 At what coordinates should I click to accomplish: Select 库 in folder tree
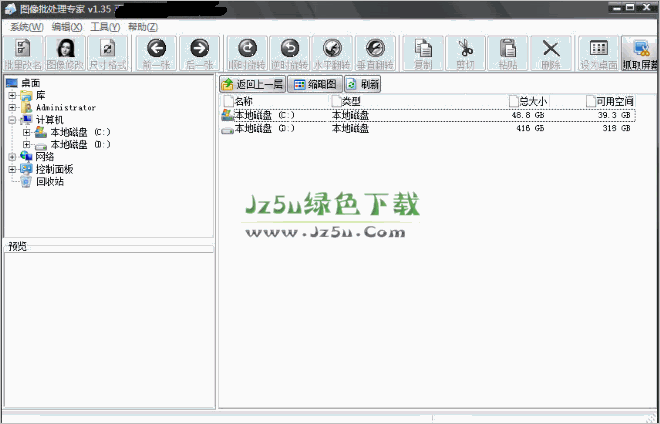point(41,96)
